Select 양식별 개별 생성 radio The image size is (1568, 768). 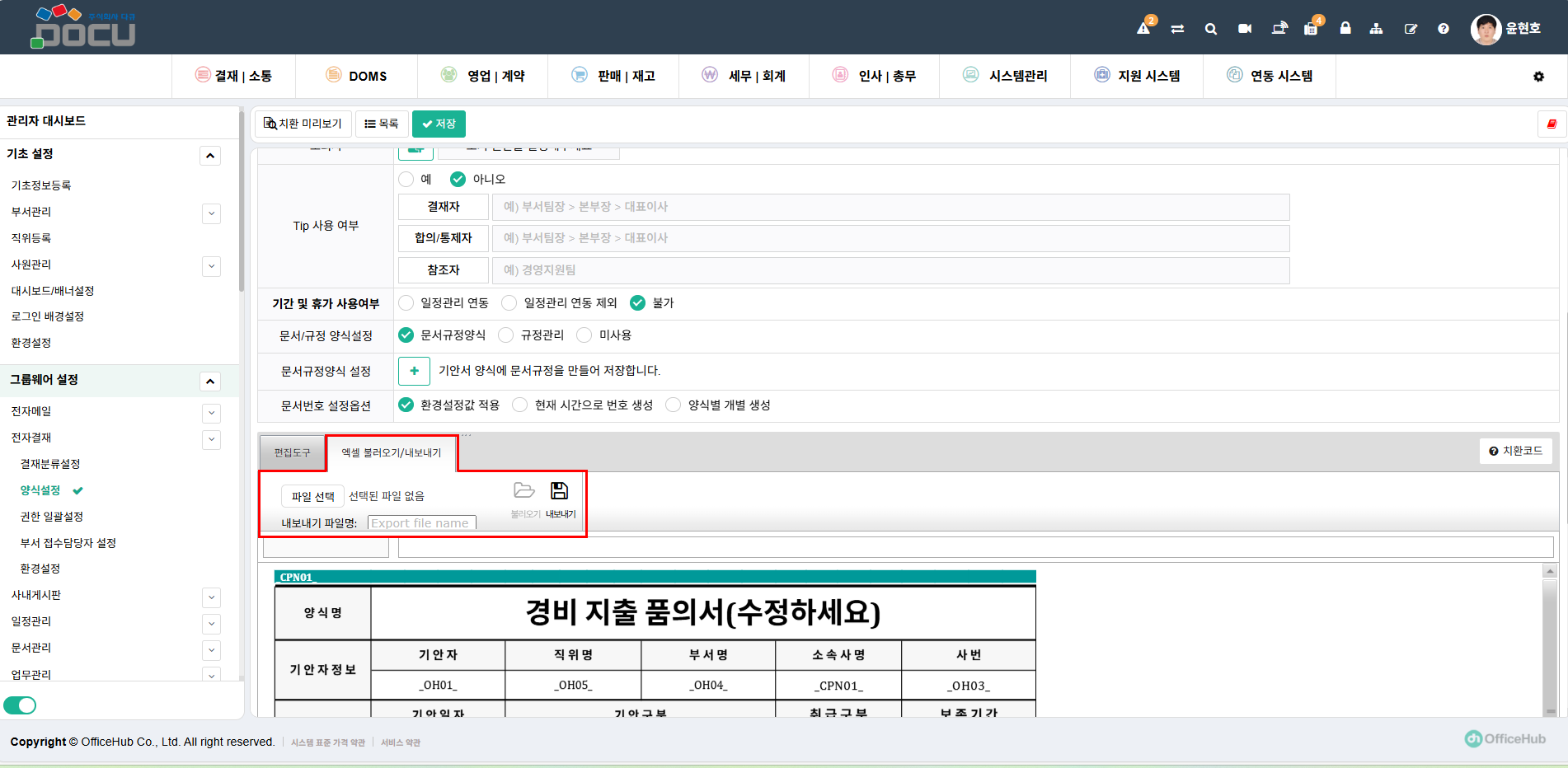tap(674, 405)
